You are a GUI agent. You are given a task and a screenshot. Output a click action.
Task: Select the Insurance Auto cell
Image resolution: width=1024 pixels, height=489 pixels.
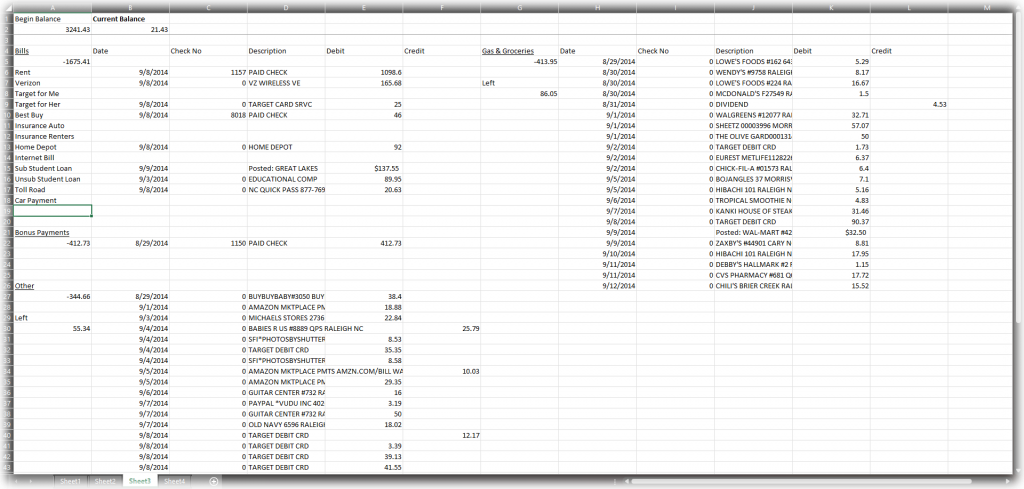click(x=52, y=125)
